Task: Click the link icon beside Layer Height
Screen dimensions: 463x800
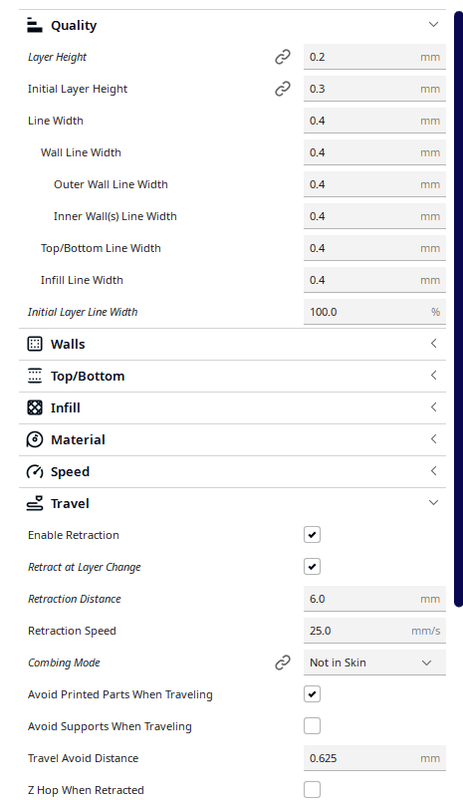Action: pyautogui.click(x=283, y=57)
